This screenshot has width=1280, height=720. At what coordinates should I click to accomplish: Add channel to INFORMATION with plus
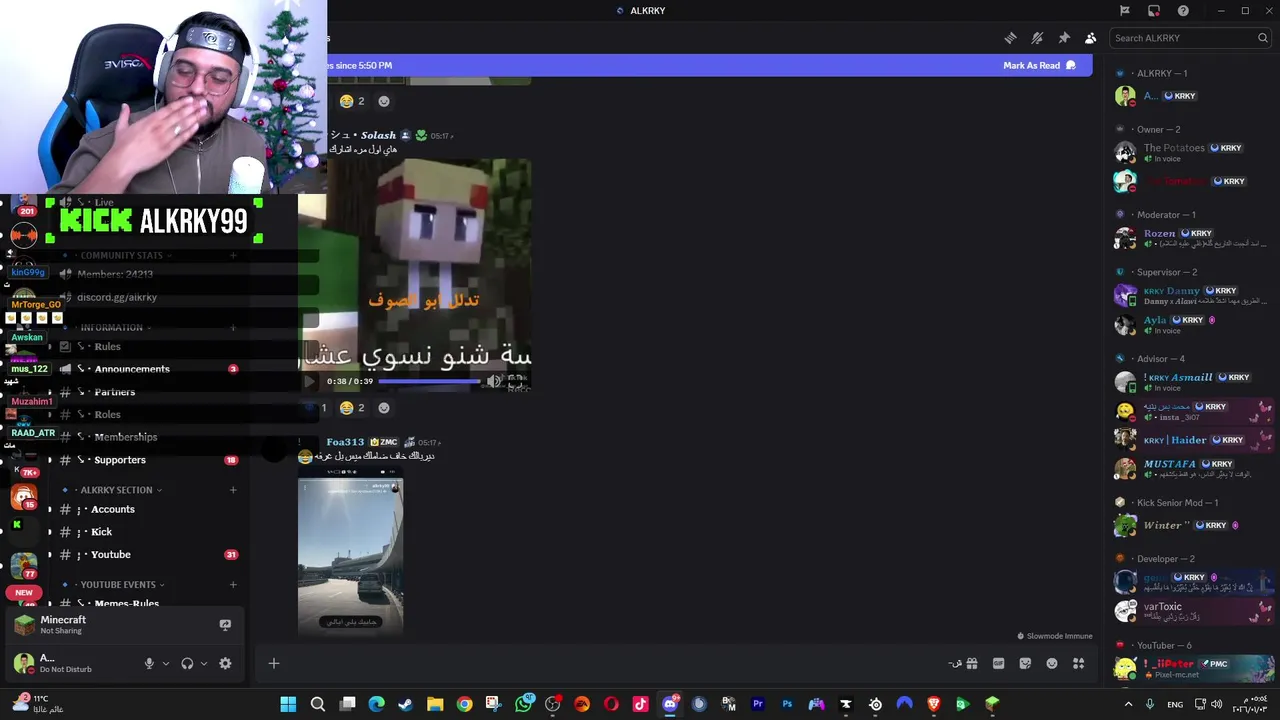tap(233, 328)
